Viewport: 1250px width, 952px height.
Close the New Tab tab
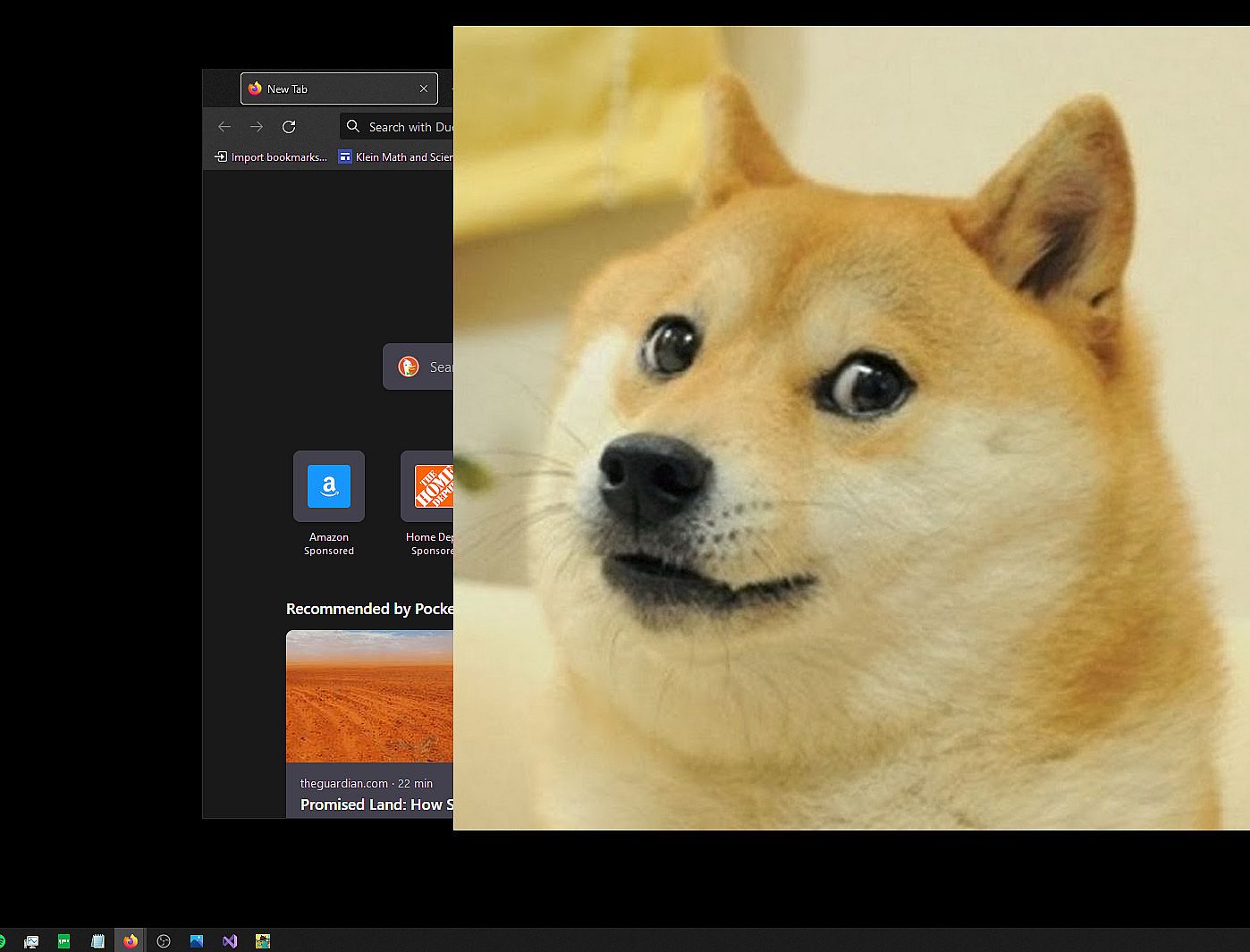click(424, 88)
